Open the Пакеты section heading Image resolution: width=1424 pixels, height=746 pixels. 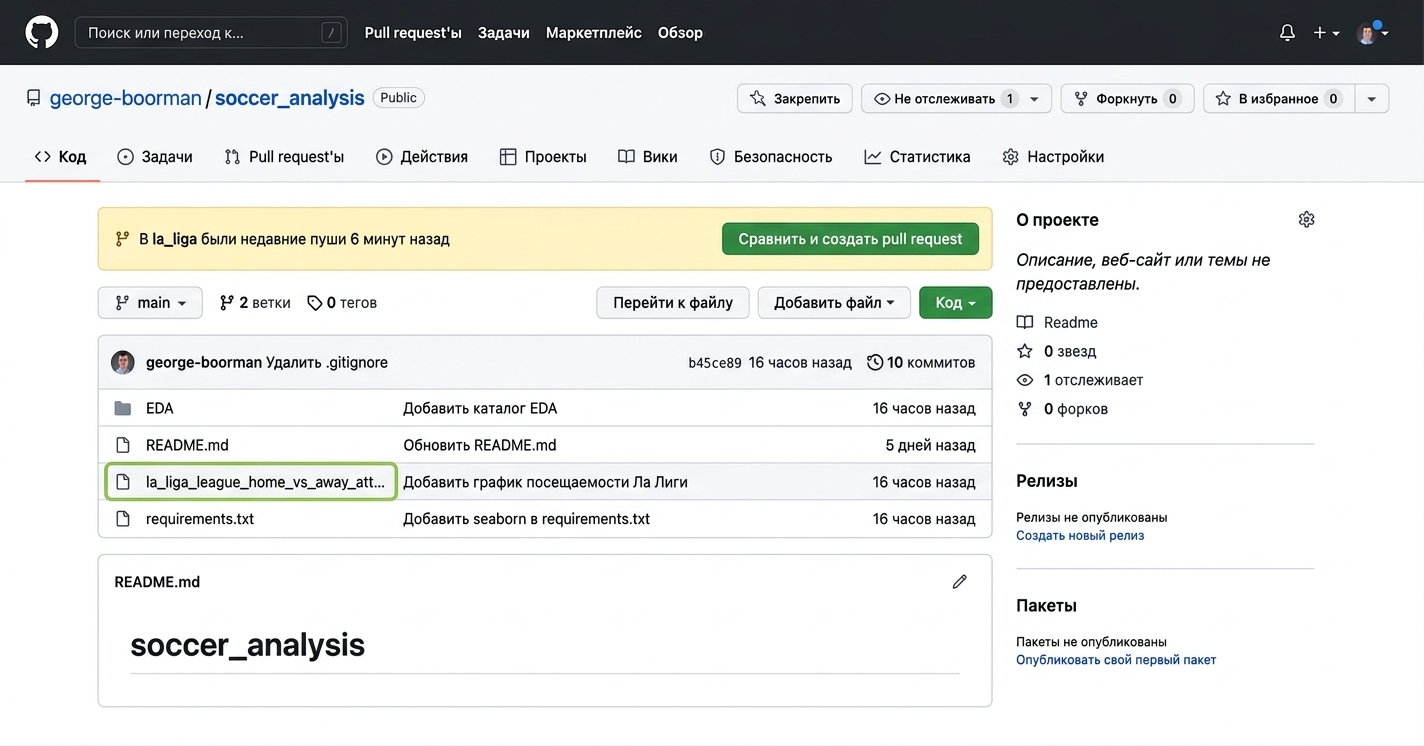coord(1046,605)
